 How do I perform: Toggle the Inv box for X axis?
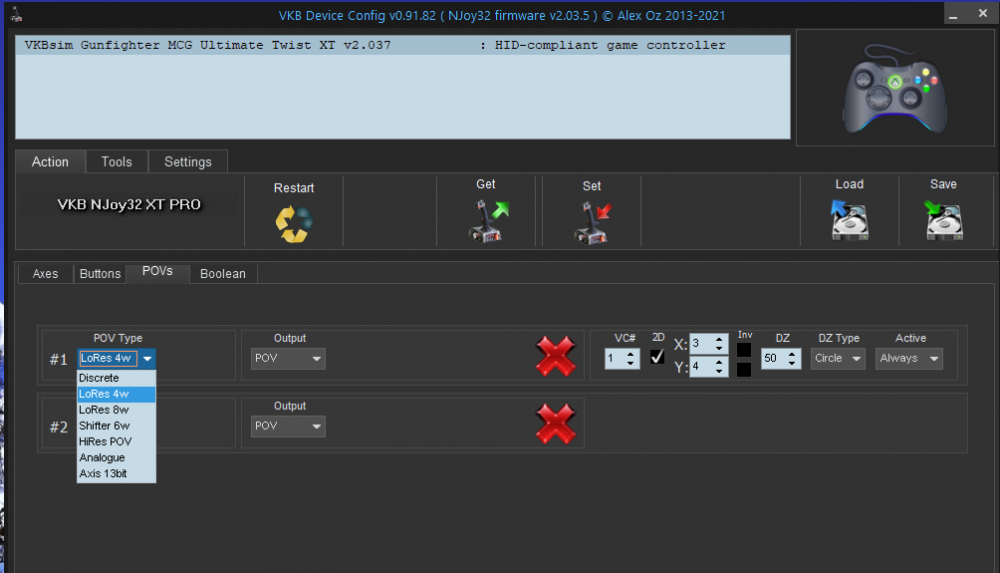744,350
